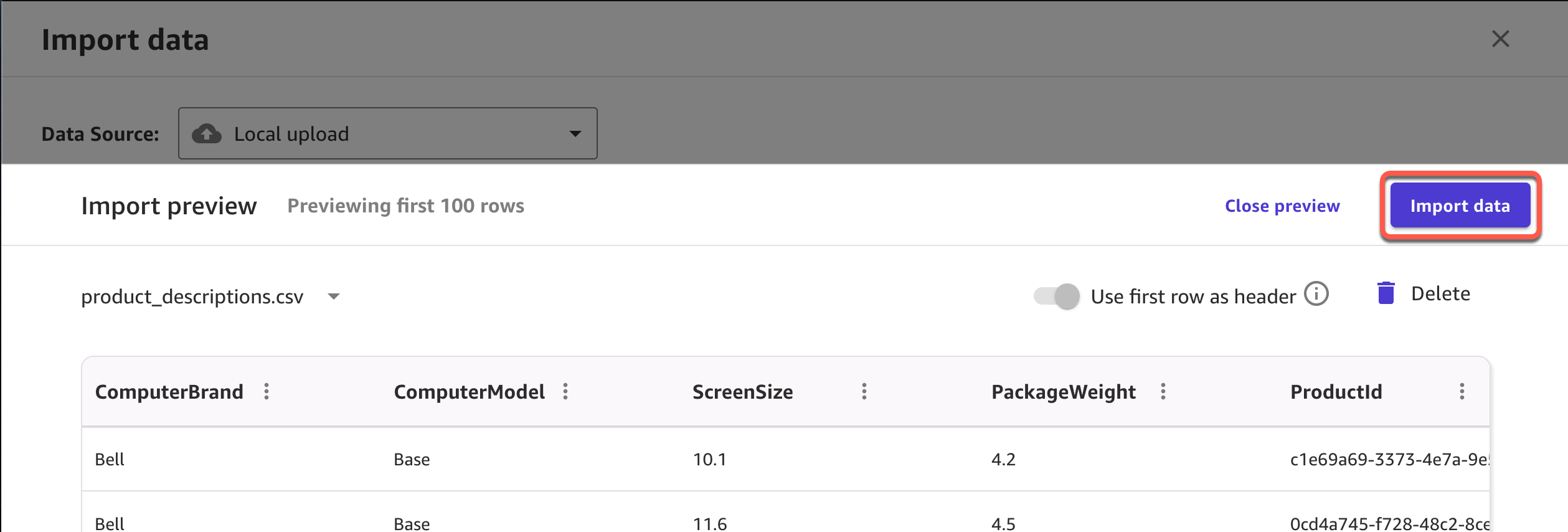Open ProductId column options menu

(x=1462, y=391)
